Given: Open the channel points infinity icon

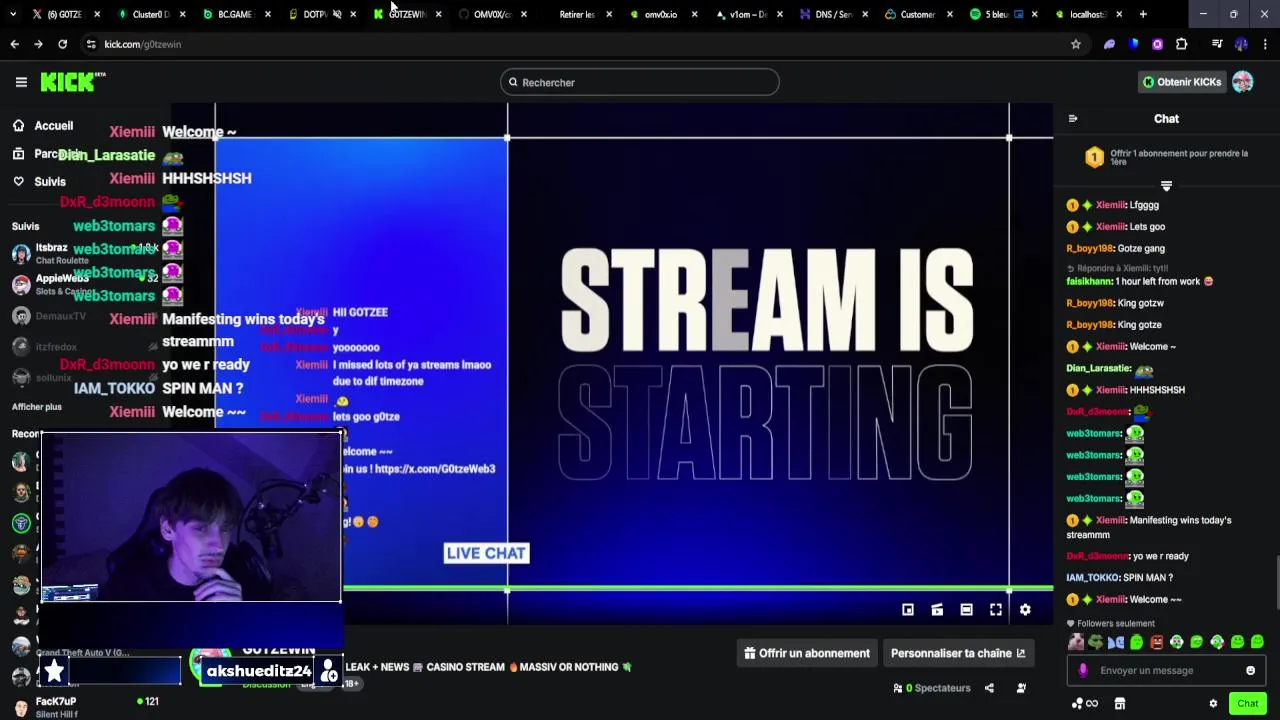Looking at the screenshot, I should pyautogui.click(x=1084, y=704).
